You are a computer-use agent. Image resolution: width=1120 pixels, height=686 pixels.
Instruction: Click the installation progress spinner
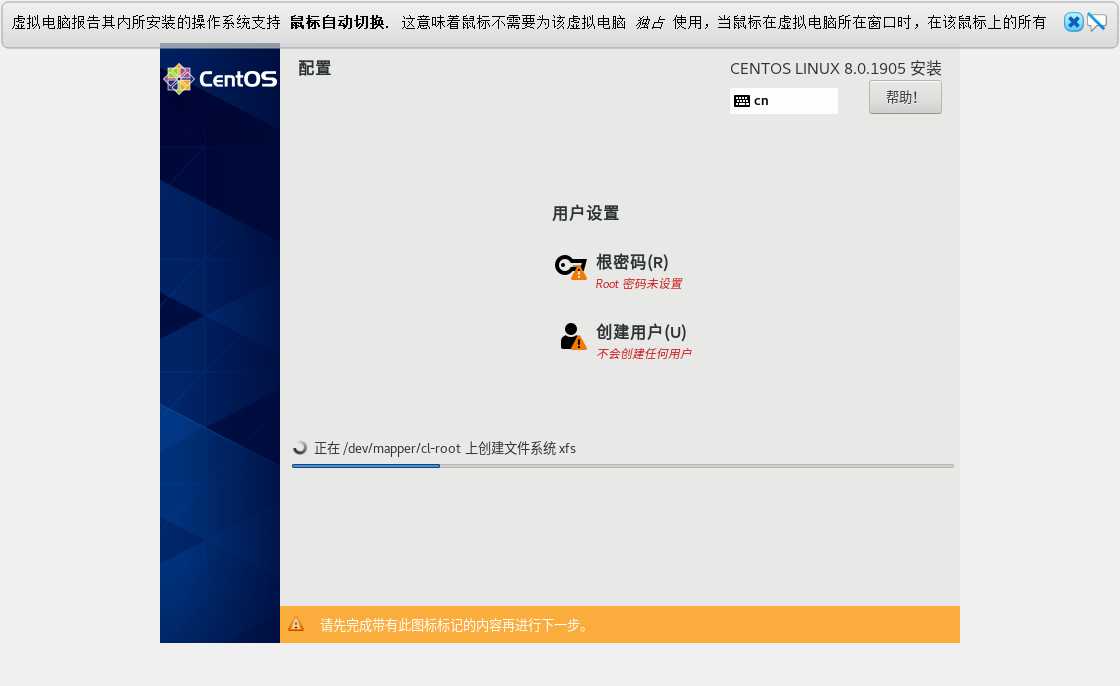click(300, 448)
